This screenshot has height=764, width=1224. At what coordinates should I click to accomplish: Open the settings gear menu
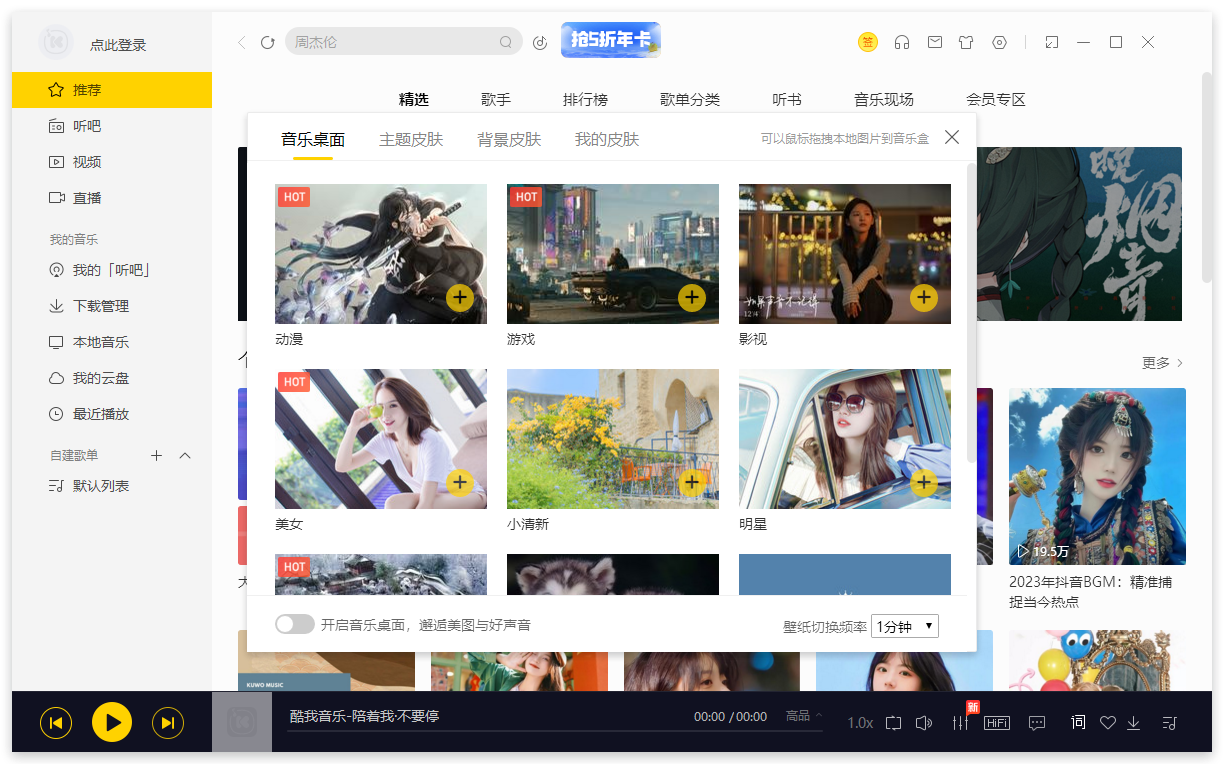[998, 42]
